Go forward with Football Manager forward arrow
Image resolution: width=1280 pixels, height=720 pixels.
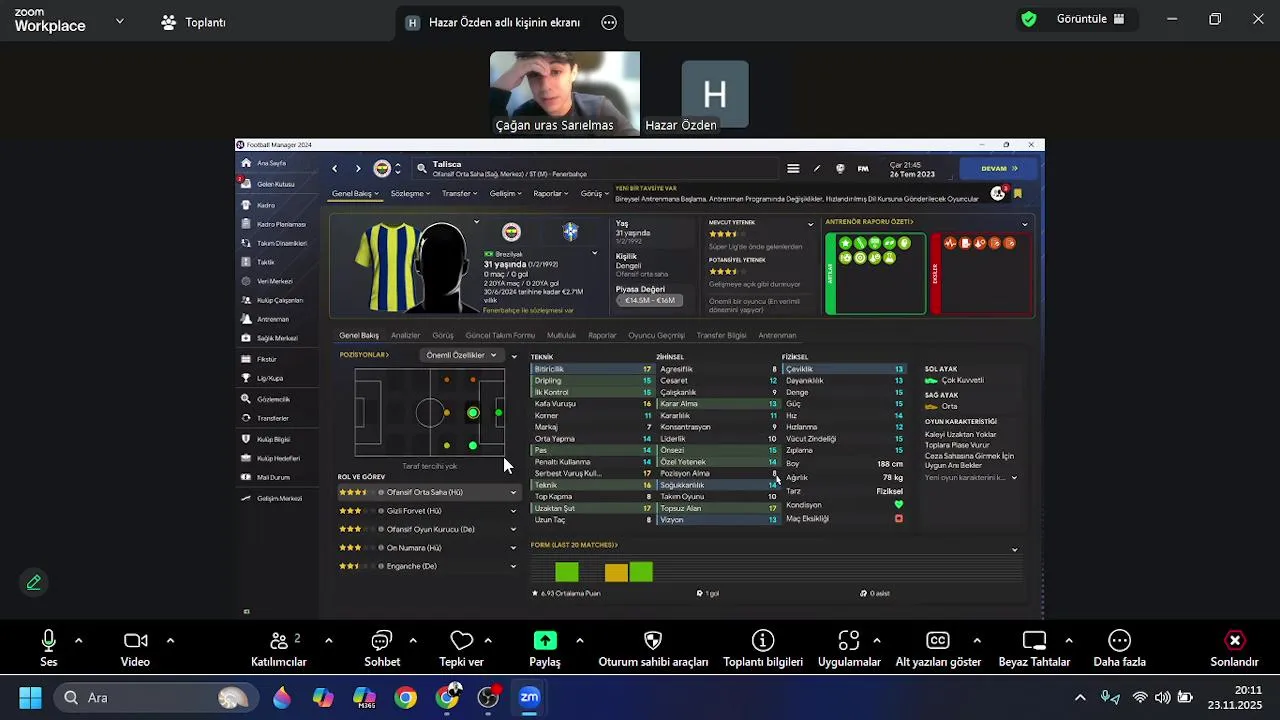point(358,168)
